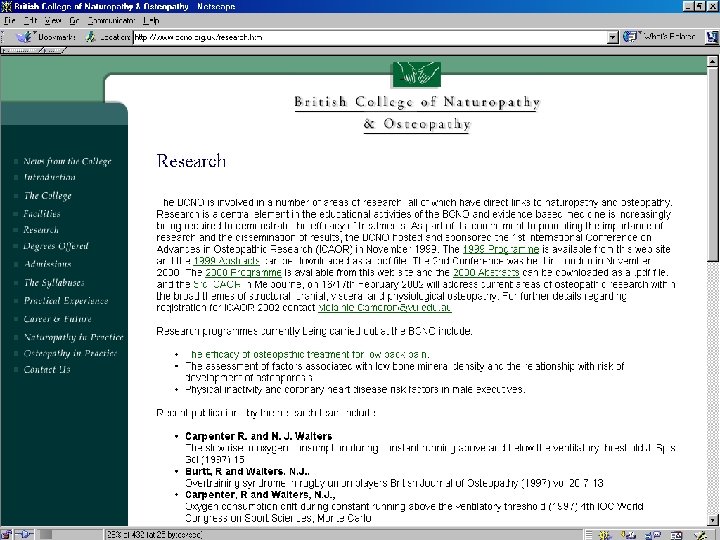Click the component bar drag handle
This screenshot has height=540, width=720.
point(589,535)
